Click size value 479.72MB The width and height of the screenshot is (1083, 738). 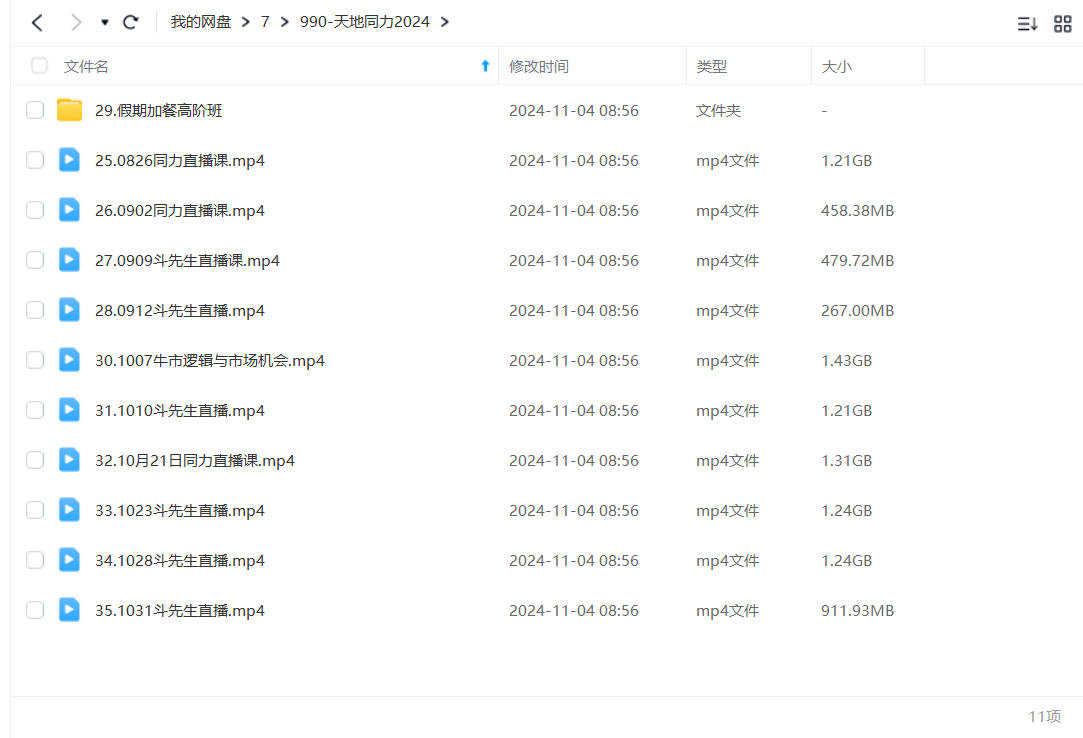pos(857,261)
